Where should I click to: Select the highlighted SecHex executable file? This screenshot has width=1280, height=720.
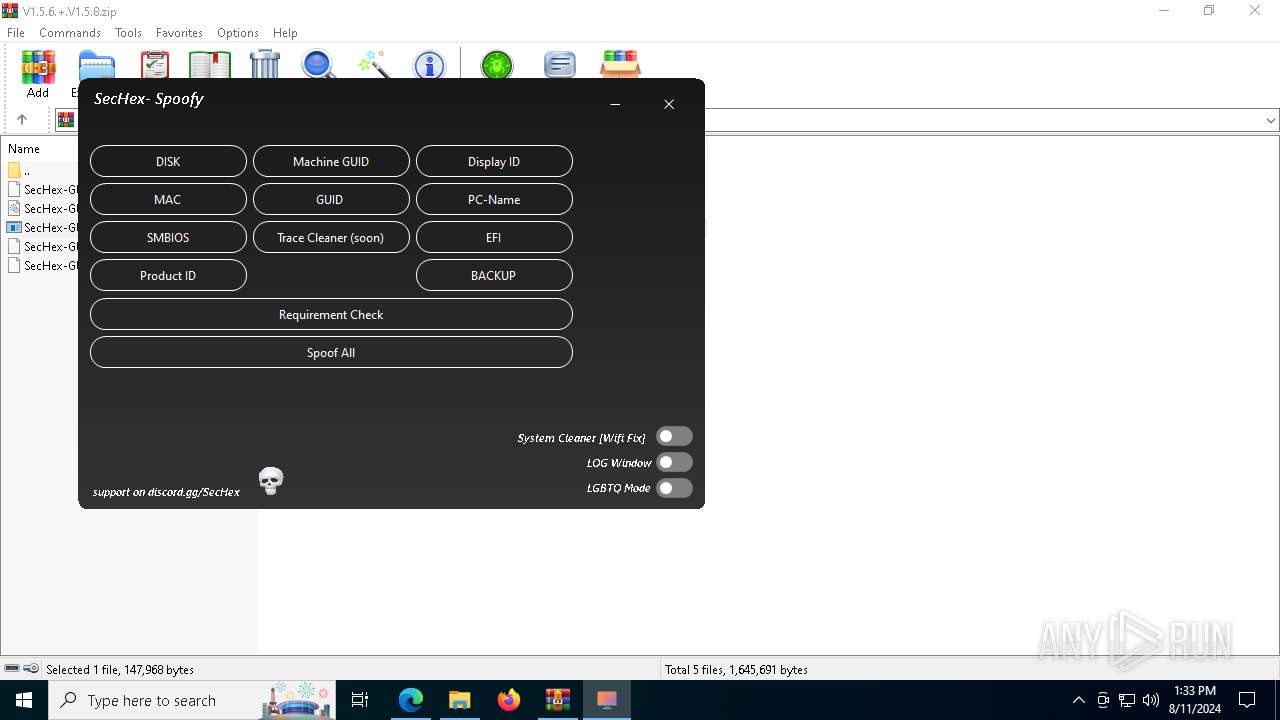[40, 227]
